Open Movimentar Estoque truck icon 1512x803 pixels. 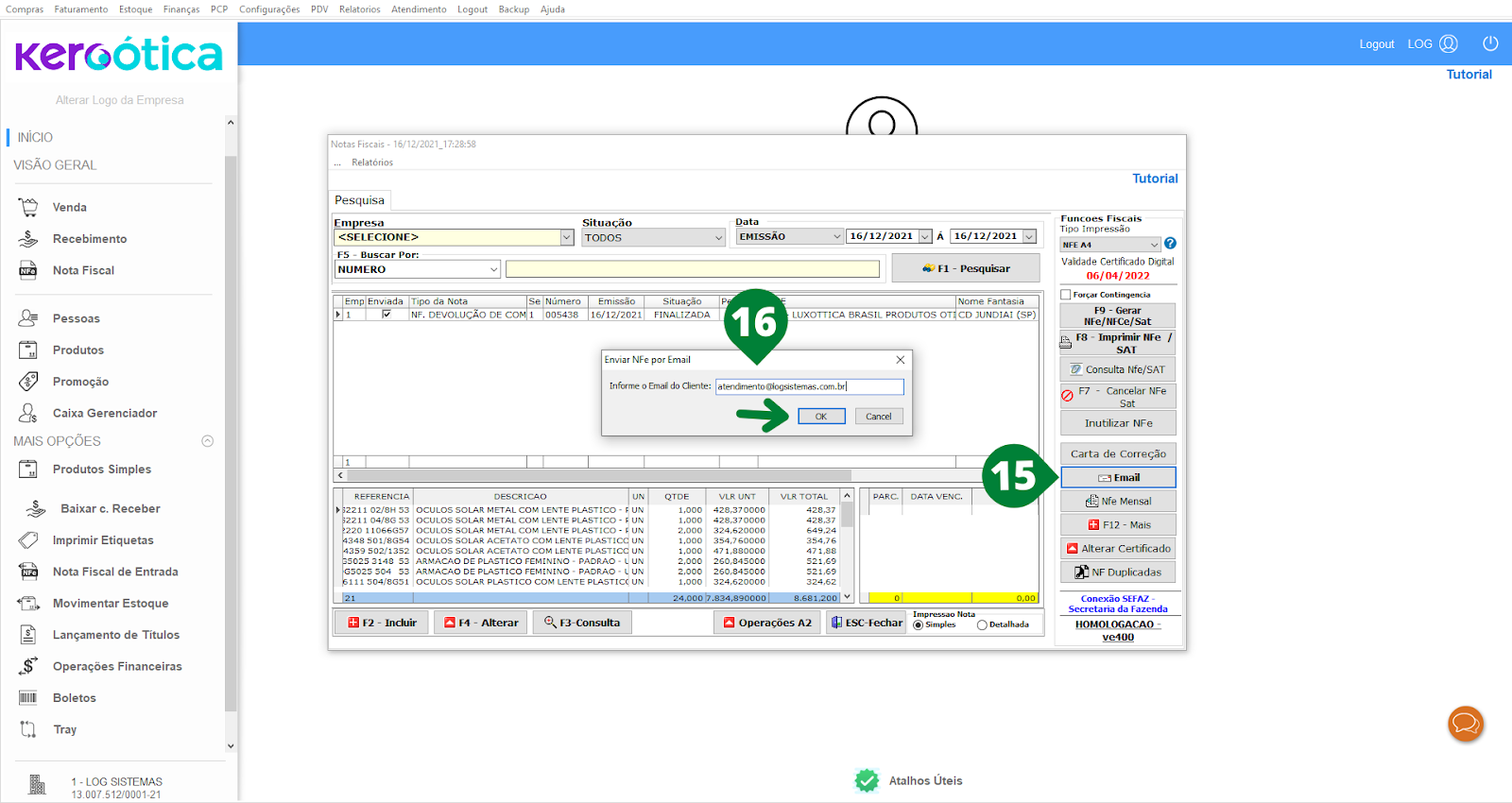pos(28,604)
